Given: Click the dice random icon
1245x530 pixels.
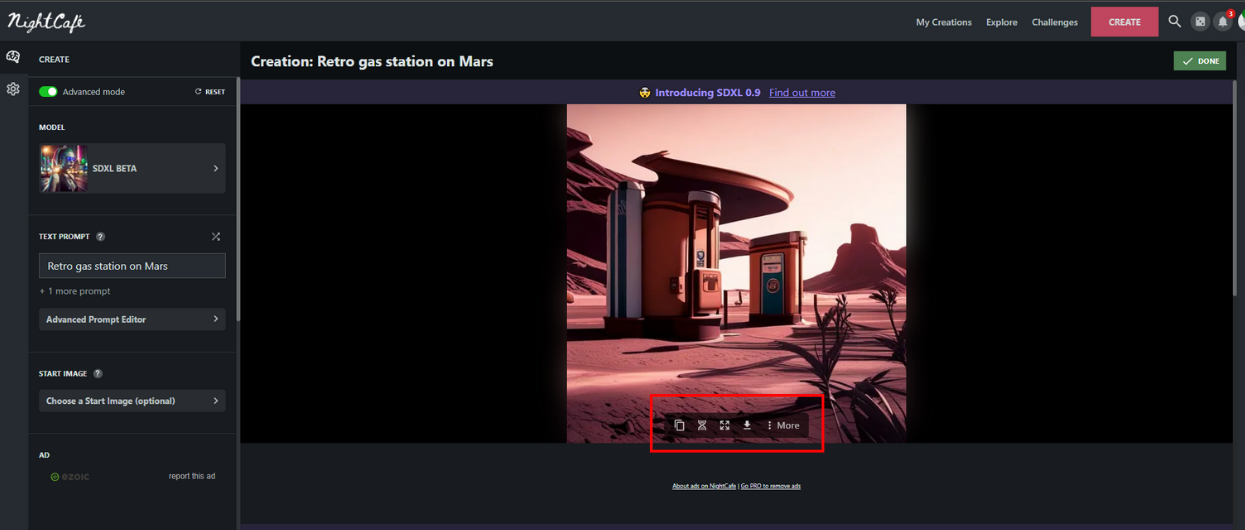Looking at the screenshot, I should [1201, 21].
